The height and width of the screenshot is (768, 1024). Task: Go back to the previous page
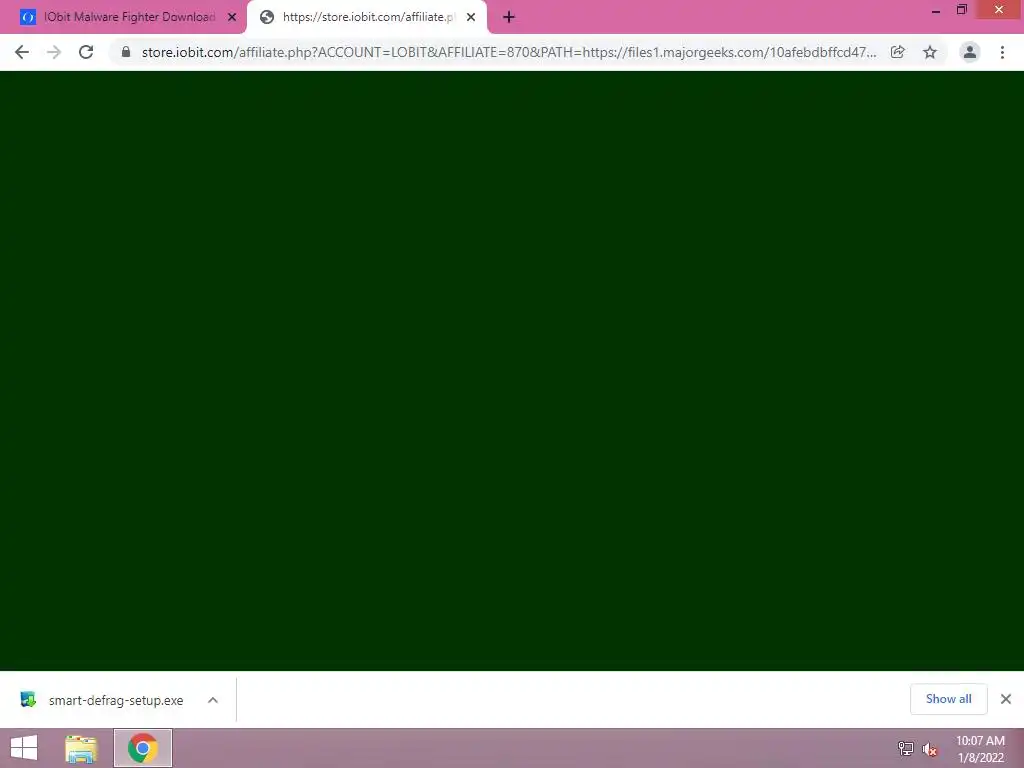pyautogui.click(x=22, y=52)
